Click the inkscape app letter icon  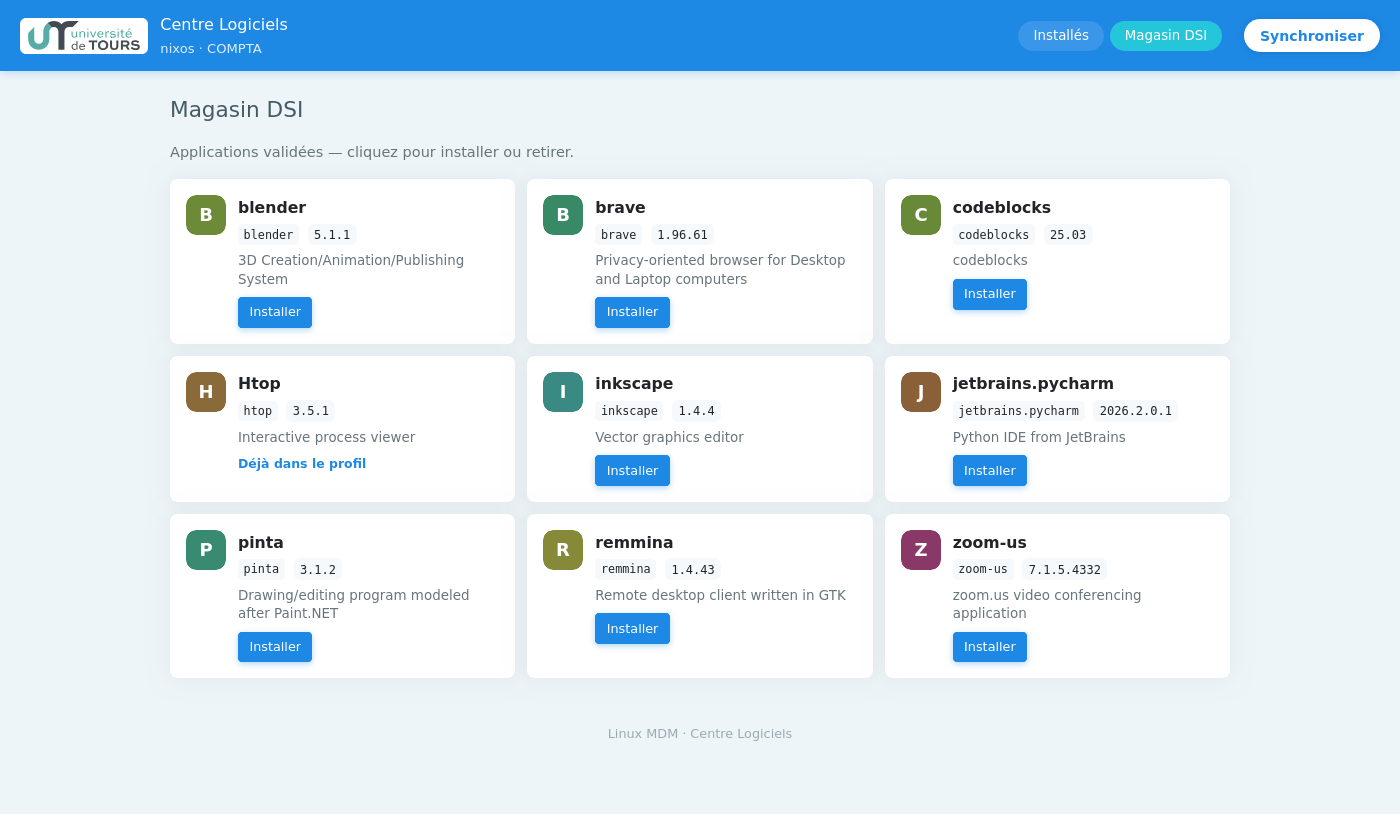pyautogui.click(x=563, y=392)
